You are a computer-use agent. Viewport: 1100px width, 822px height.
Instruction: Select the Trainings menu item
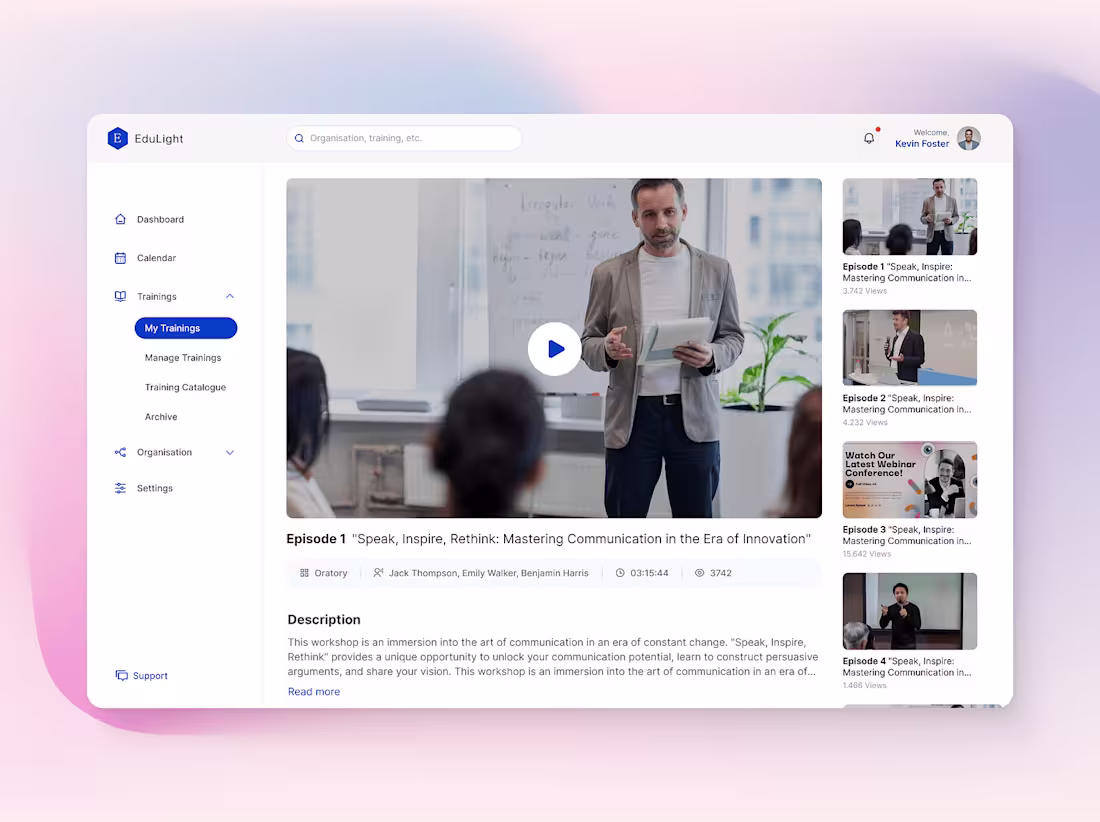tap(156, 296)
